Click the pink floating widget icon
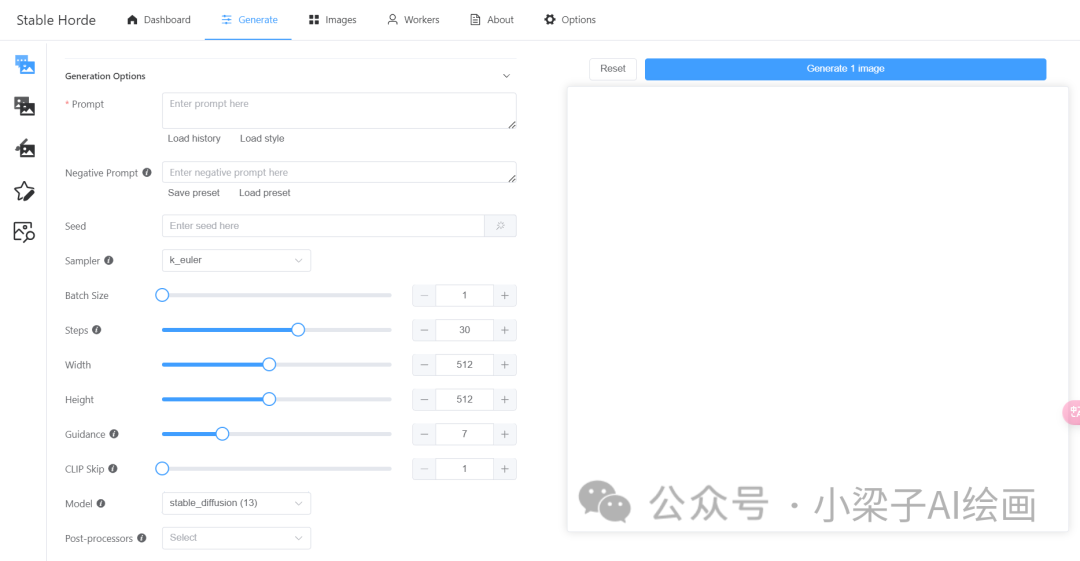1080x561 pixels. click(x=1072, y=412)
